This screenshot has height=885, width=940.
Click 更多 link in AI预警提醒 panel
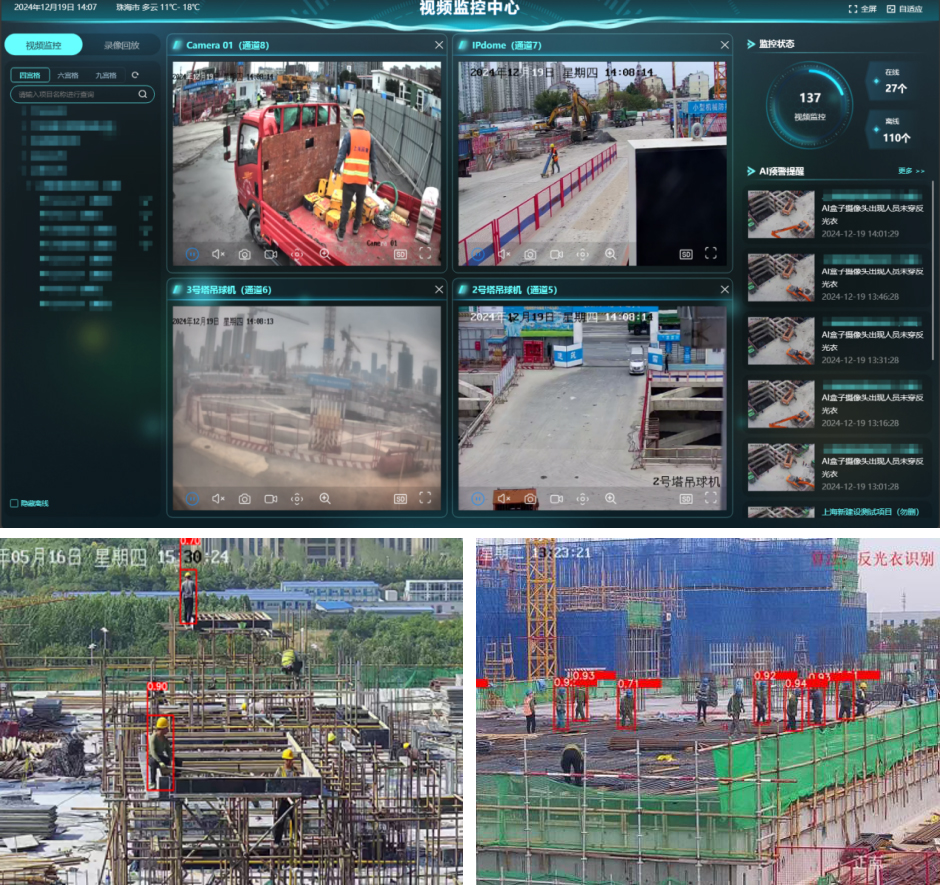(x=910, y=171)
